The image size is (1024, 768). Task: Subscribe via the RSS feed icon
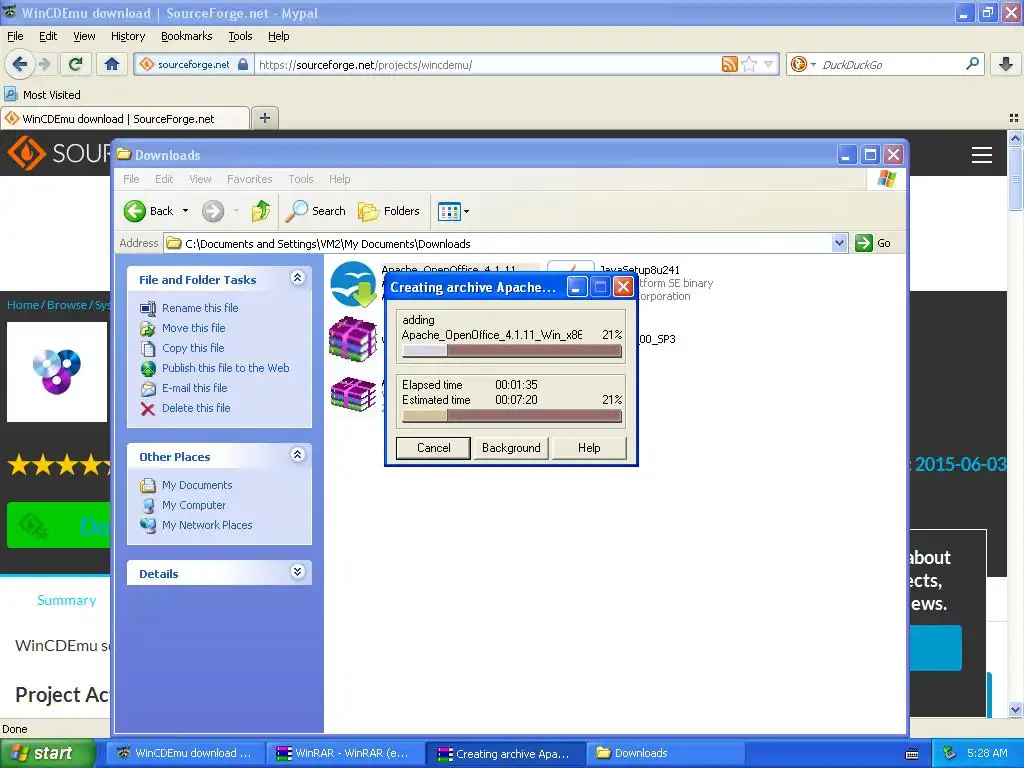(x=729, y=64)
